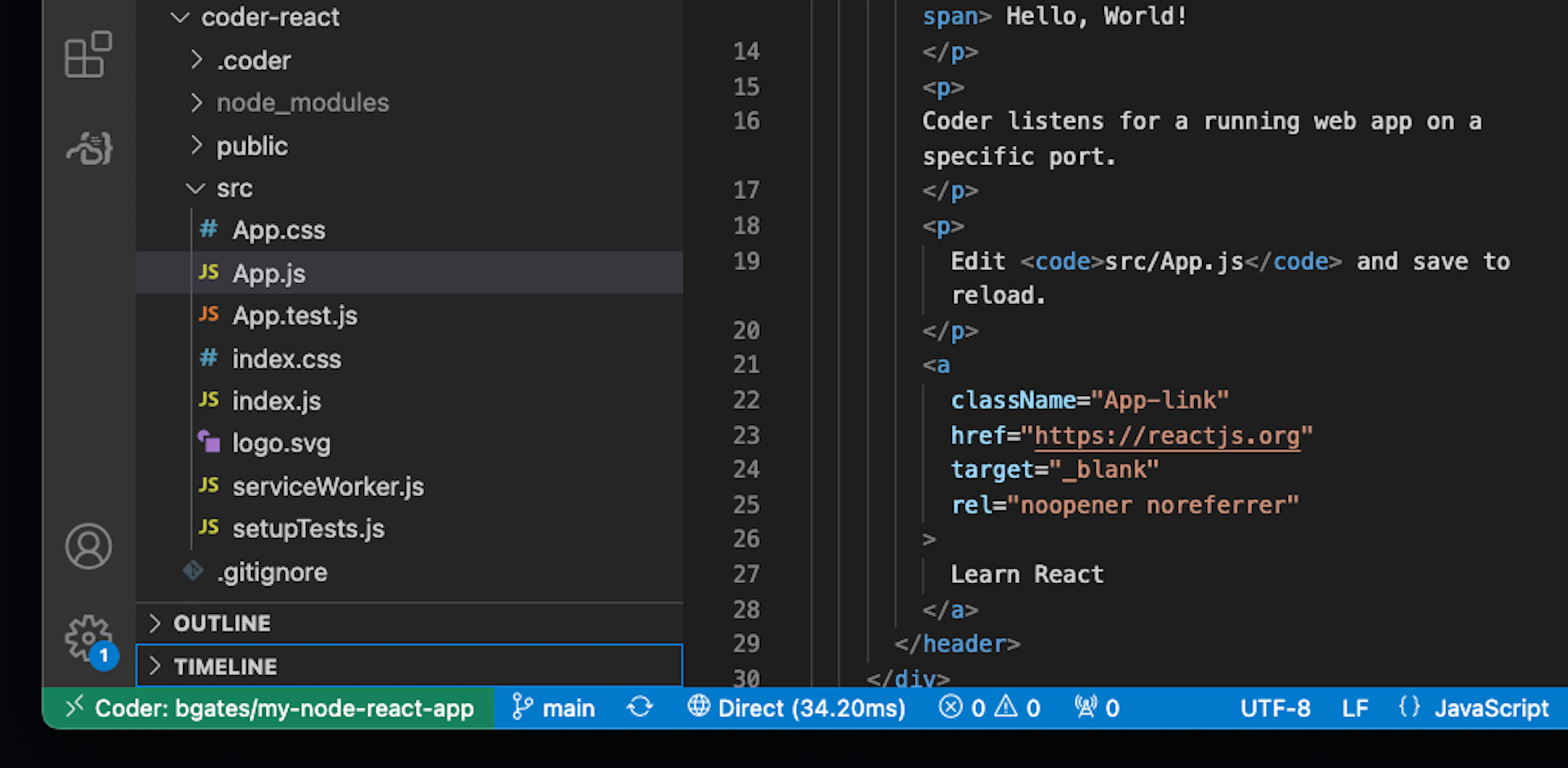Screen dimensions: 1568x768
Task: Click the rel="noopener noreferrer" text
Action: tap(1125, 505)
